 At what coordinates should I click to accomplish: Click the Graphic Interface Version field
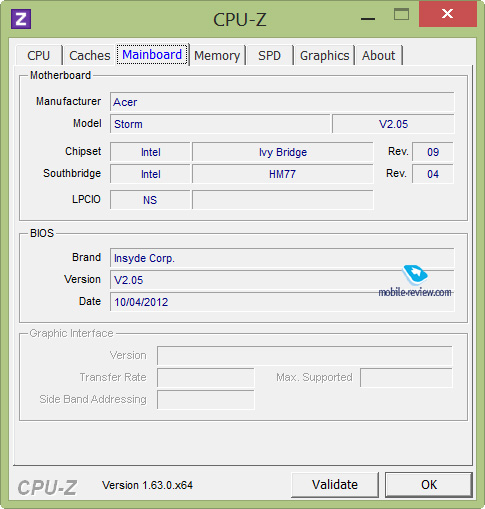[x=305, y=355]
